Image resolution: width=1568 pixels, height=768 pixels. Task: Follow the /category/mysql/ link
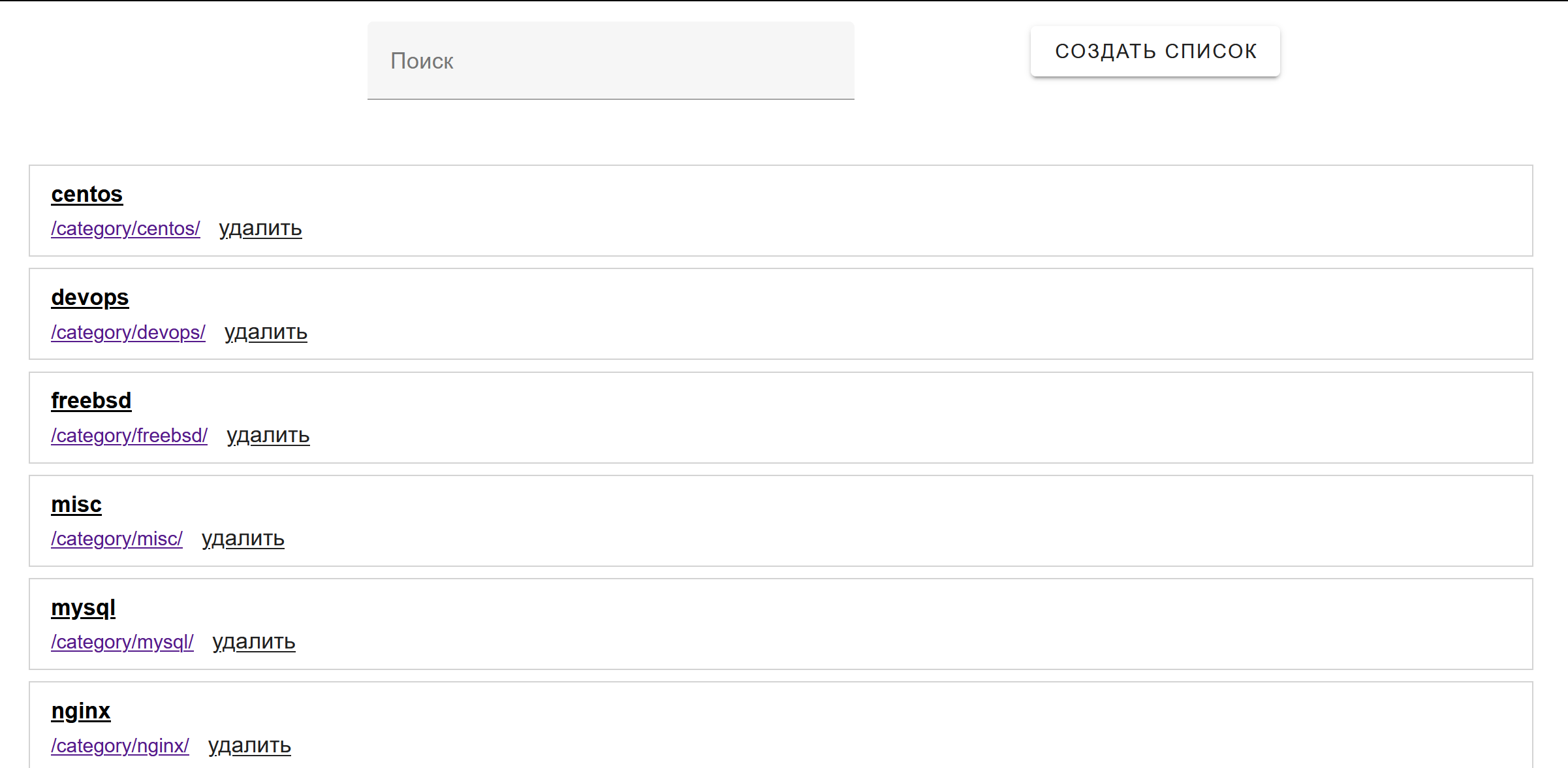point(122,642)
